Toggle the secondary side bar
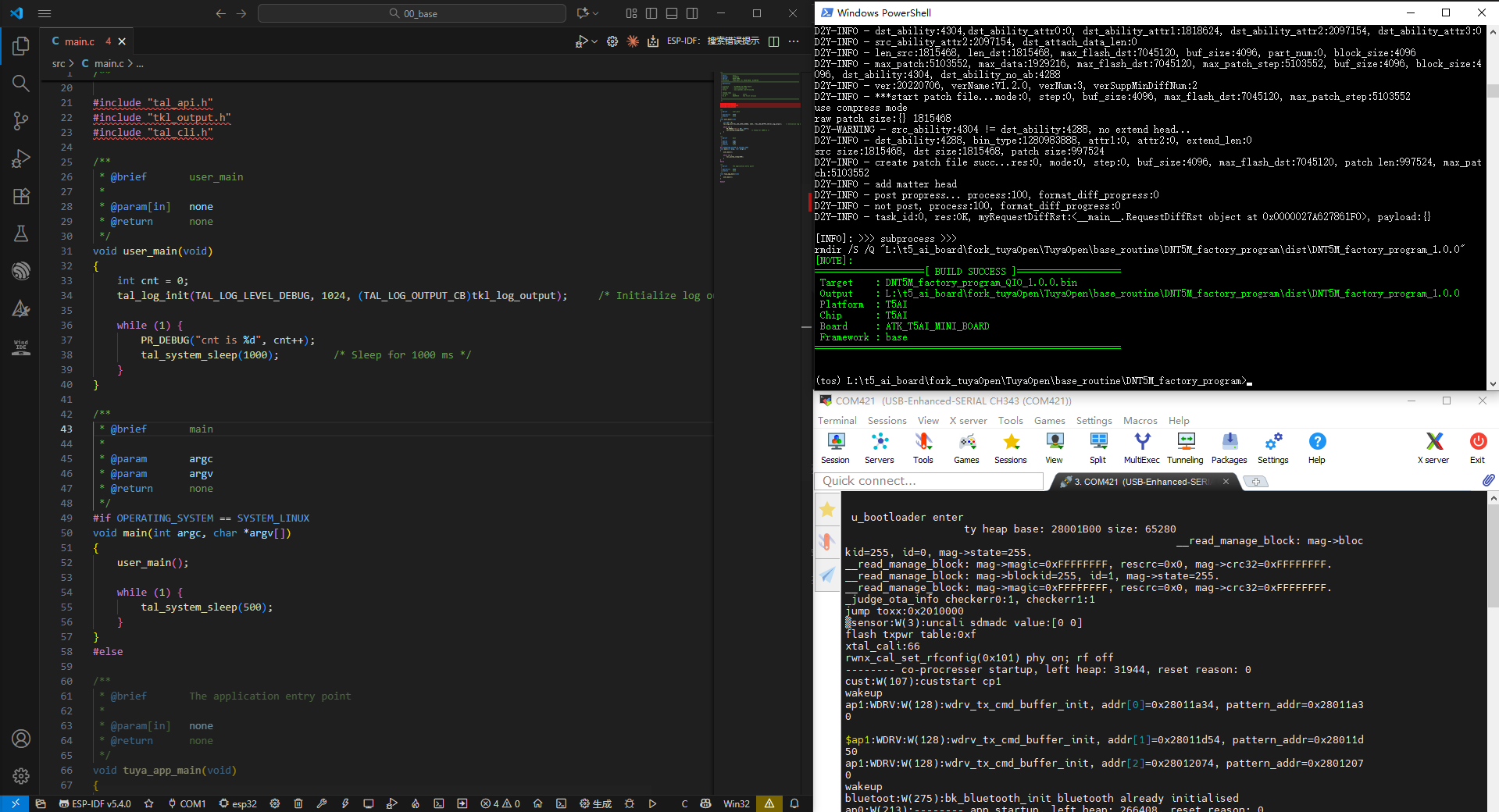The height and width of the screenshot is (812, 1499). pos(692,13)
